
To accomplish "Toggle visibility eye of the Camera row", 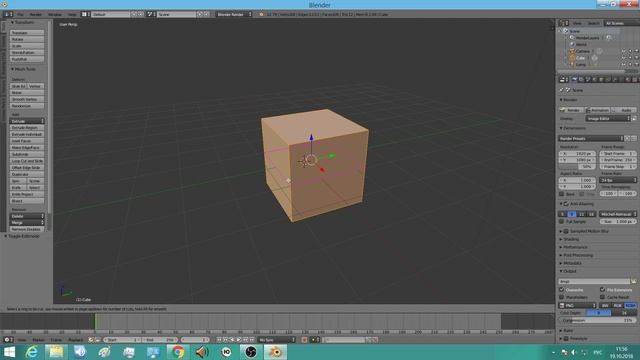I will click(624, 51).
